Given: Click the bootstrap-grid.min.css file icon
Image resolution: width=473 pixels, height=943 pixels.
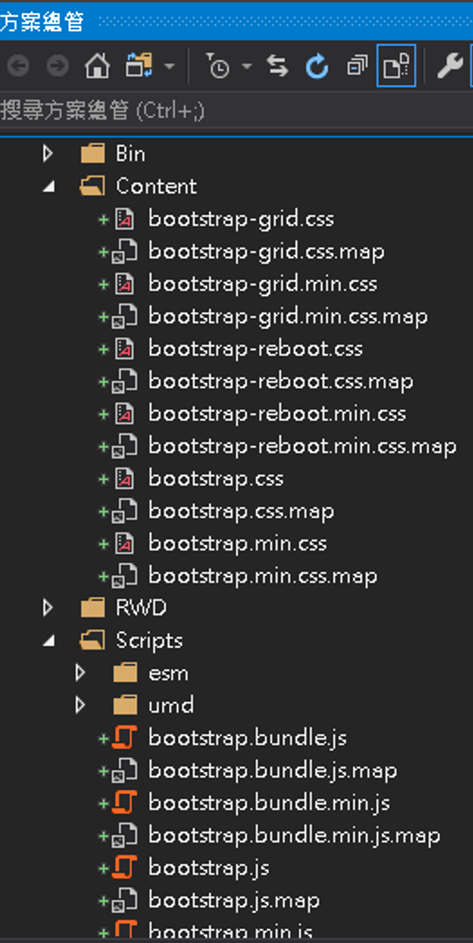Looking at the screenshot, I should 124,284.
